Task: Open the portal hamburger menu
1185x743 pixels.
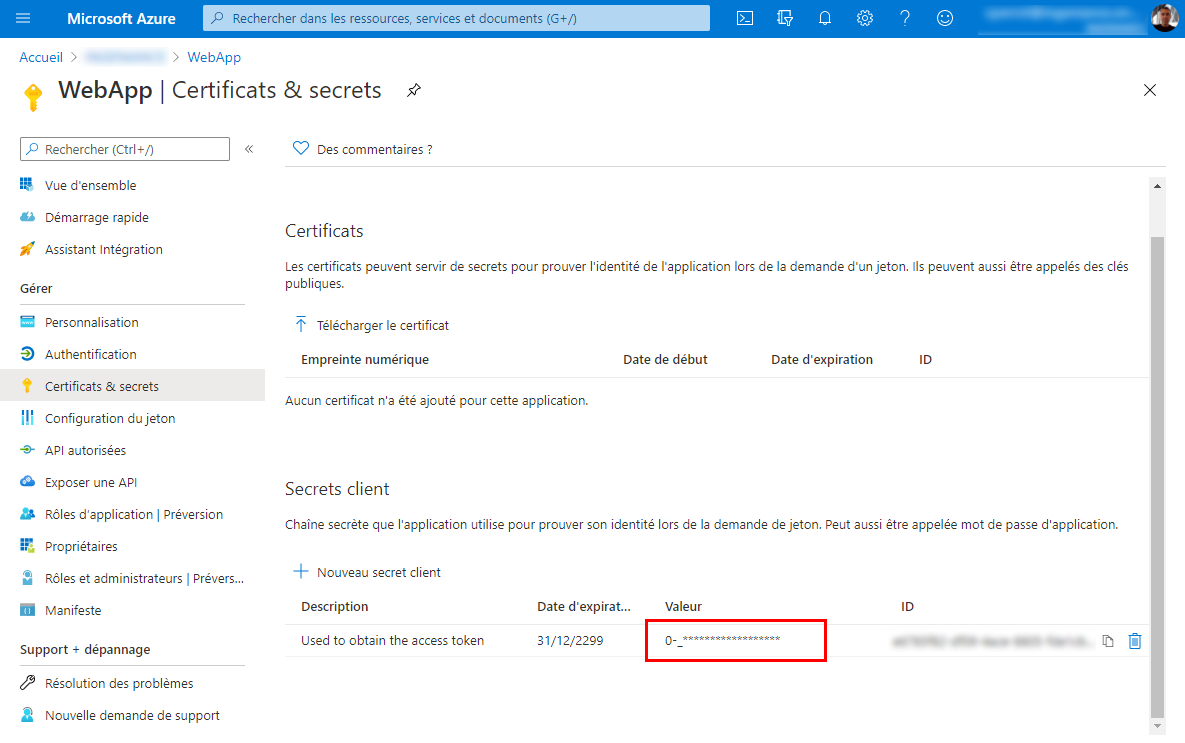Action: coord(23,18)
